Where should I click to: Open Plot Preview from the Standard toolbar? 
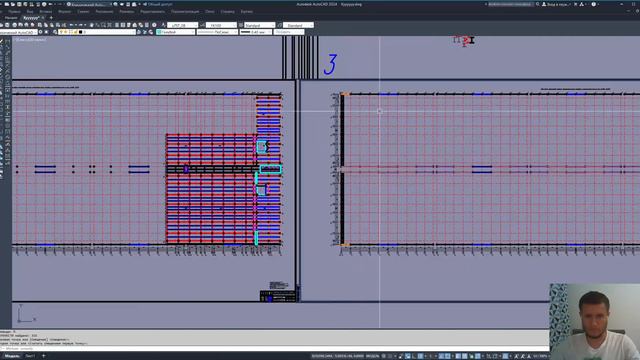point(20,25)
